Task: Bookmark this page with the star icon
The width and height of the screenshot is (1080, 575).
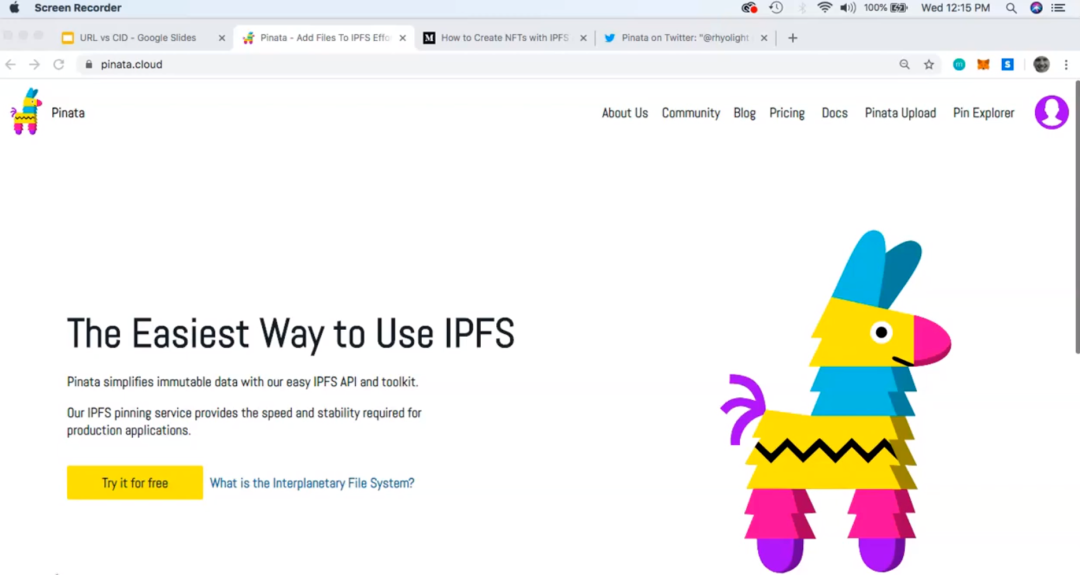Action: coord(928,64)
